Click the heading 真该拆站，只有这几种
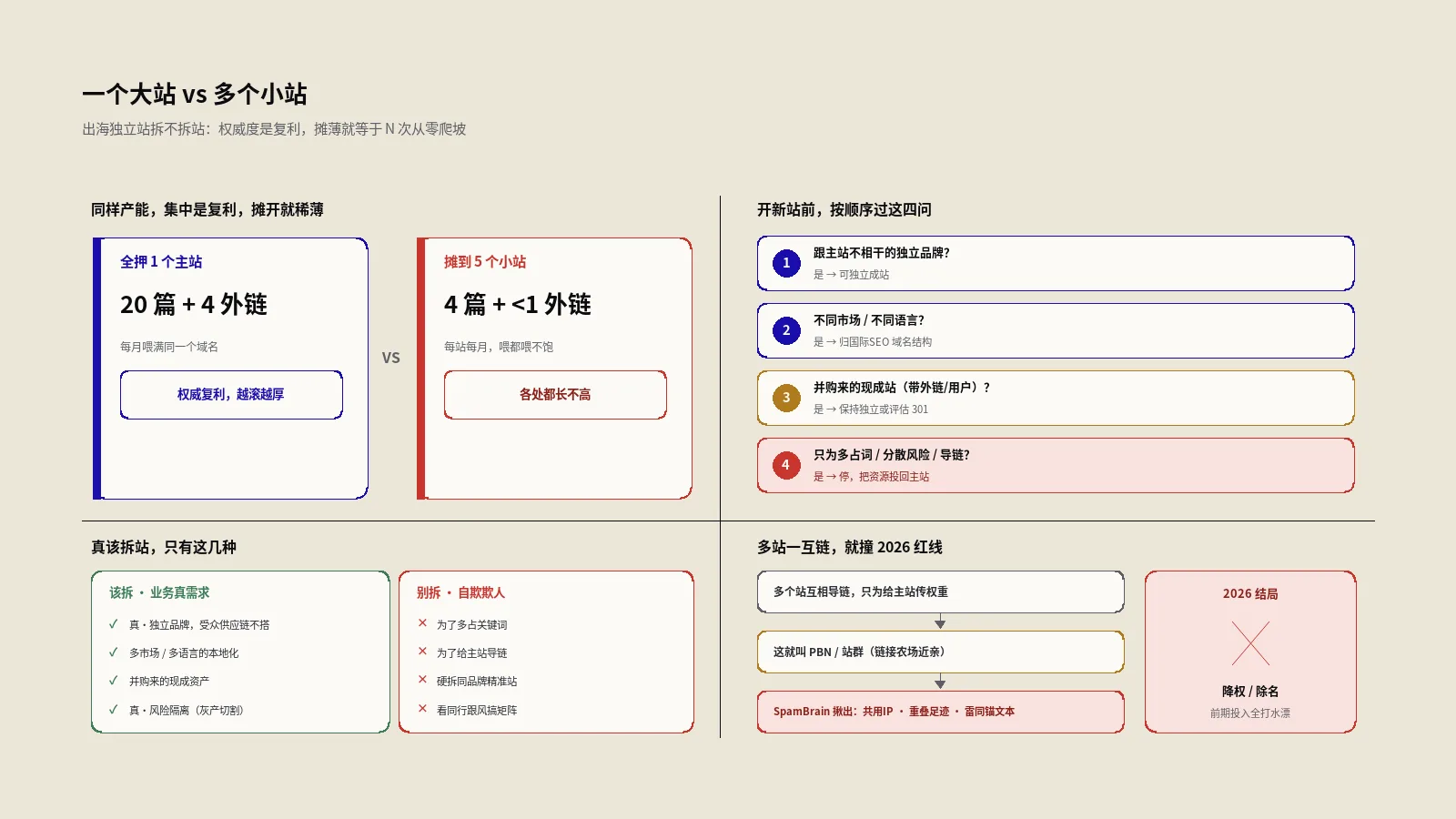Viewport: 1456px width, 819px height. coord(164,548)
